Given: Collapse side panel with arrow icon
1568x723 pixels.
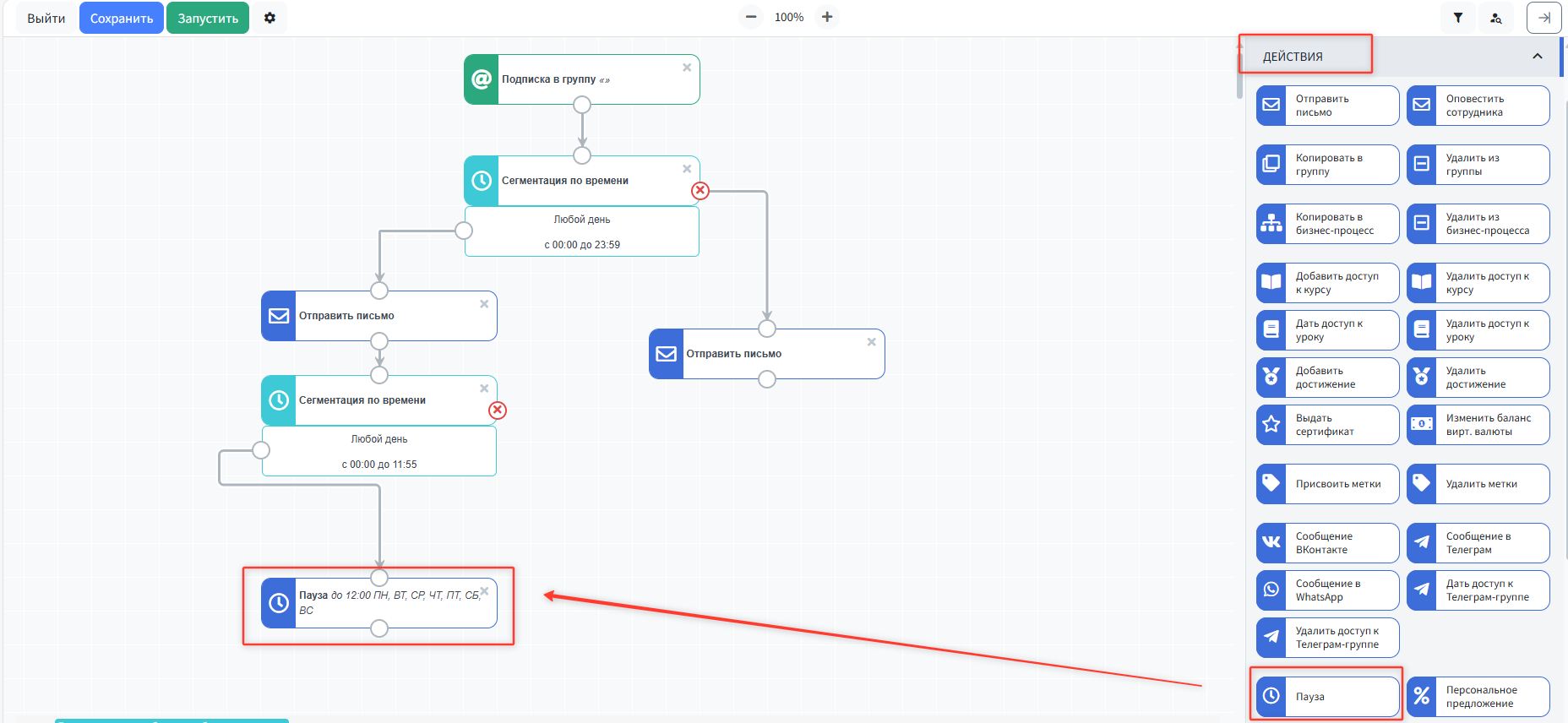Looking at the screenshot, I should 1543,18.
